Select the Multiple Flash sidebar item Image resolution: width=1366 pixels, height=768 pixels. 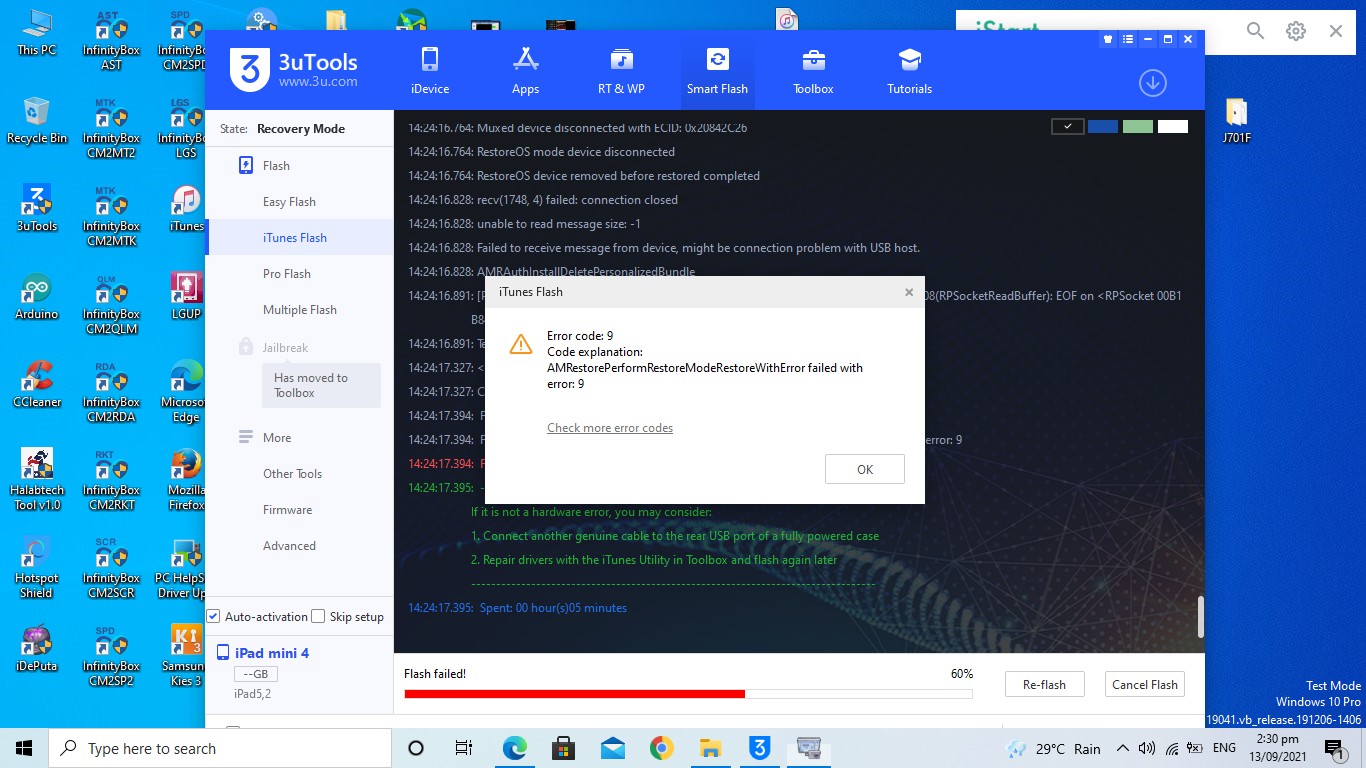(x=299, y=310)
